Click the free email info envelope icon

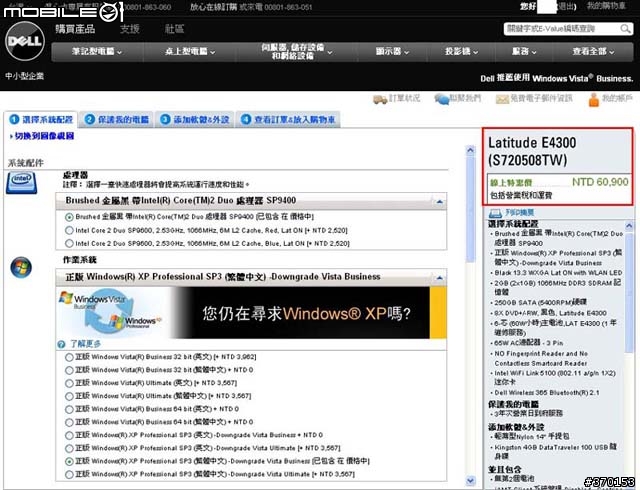point(502,99)
